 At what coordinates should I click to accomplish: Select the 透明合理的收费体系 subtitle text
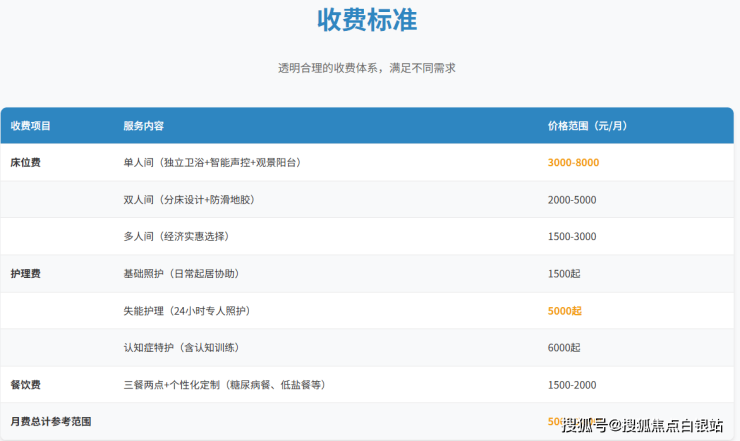coord(367,68)
